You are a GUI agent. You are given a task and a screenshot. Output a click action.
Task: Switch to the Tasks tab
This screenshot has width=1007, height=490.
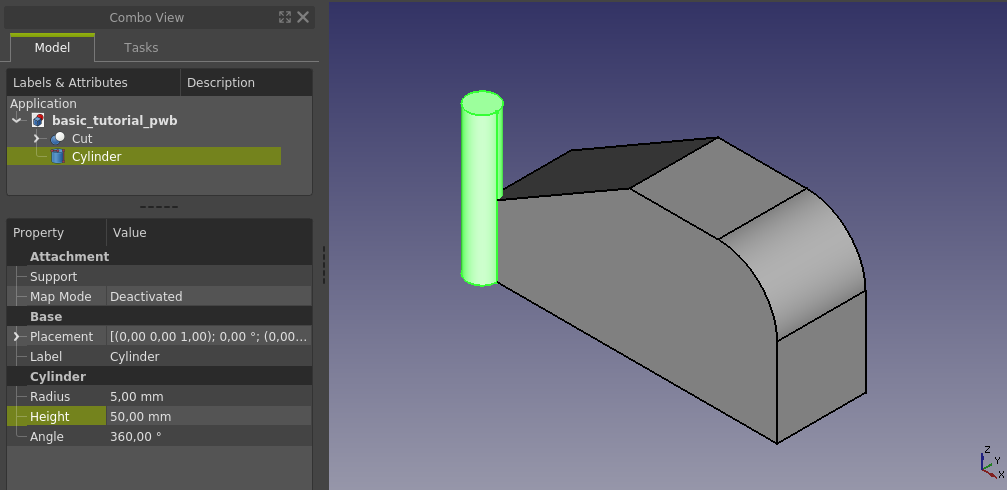[141, 48]
